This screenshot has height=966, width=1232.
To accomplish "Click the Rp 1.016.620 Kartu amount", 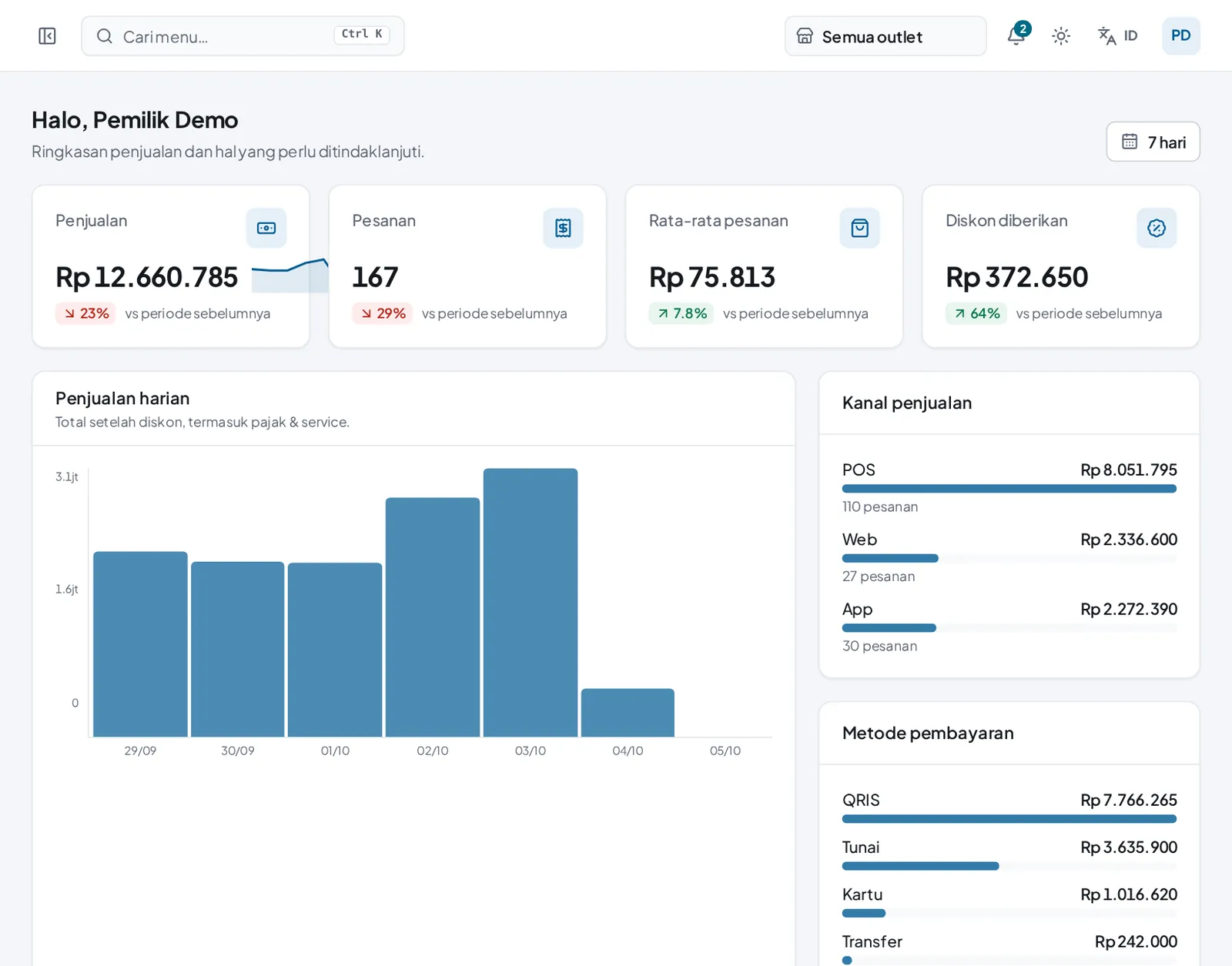I will [x=1129, y=894].
